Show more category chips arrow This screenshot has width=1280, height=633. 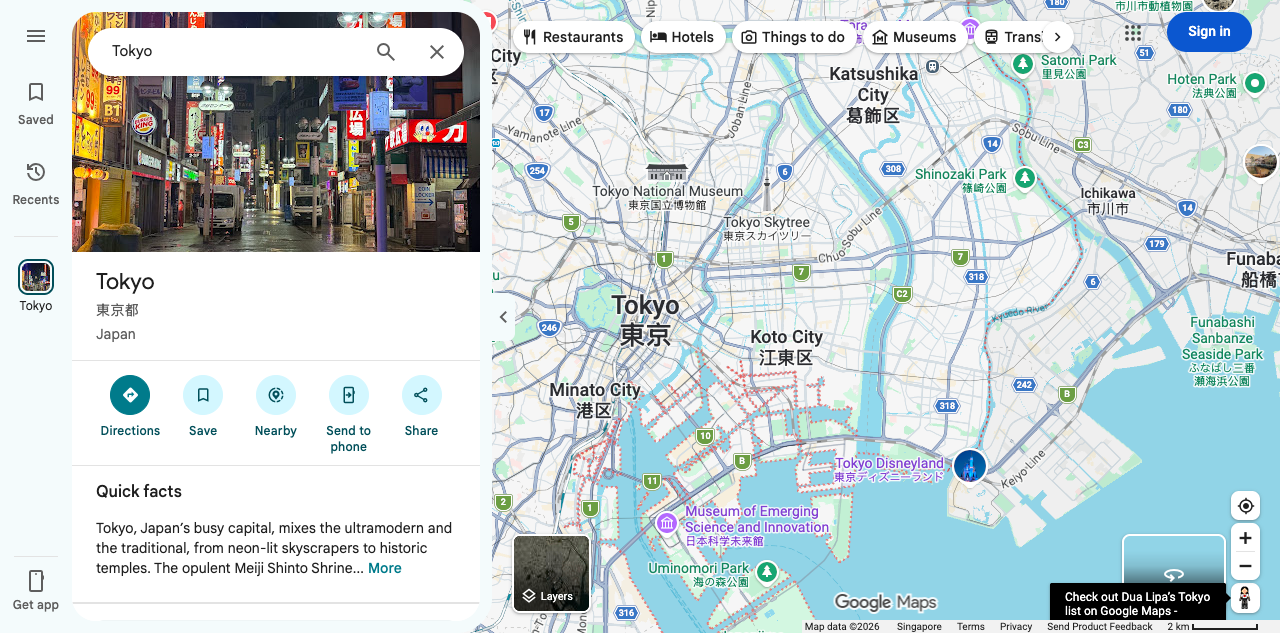tap(1057, 37)
